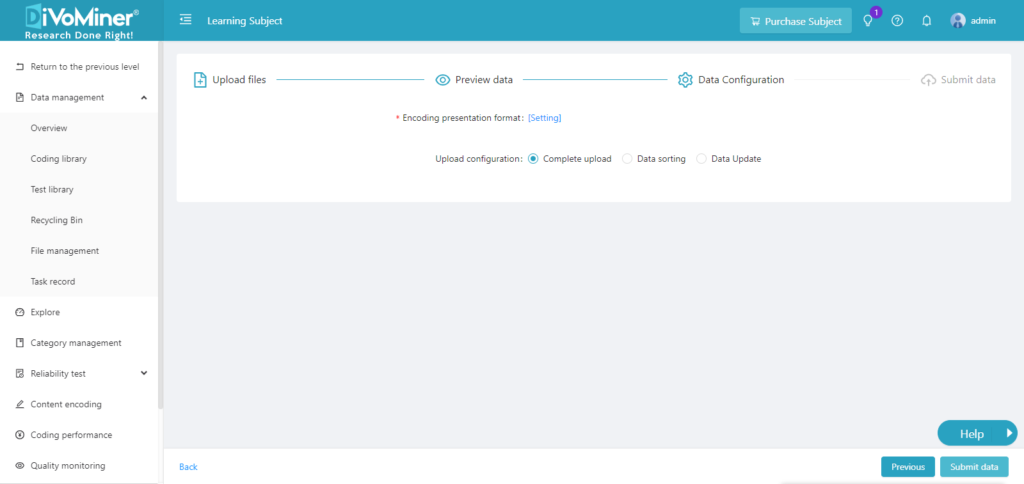The width and height of the screenshot is (1024, 484).
Task: Click the Submit data step label
Action: pyautogui.click(x=968, y=80)
